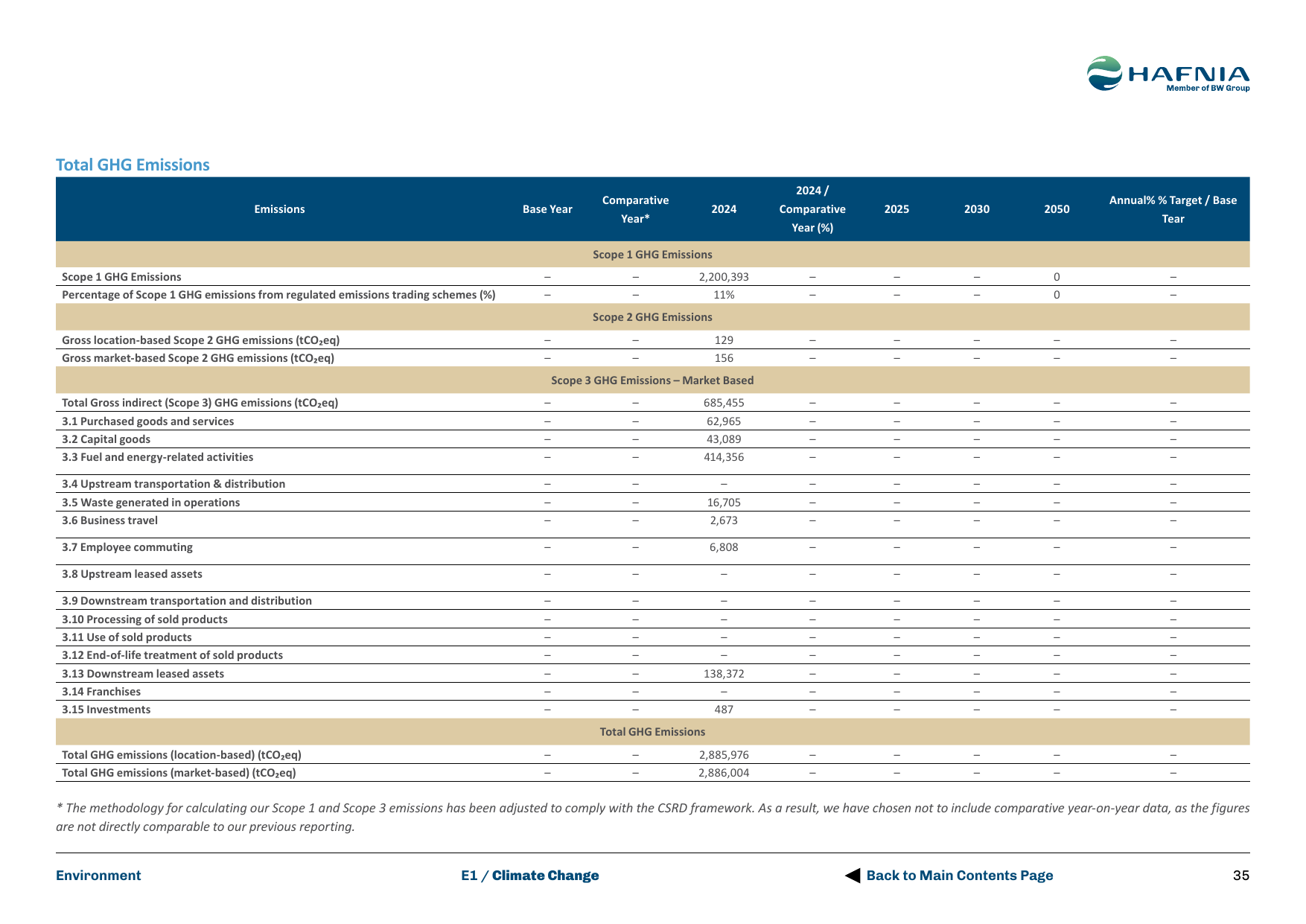Click the Annual% % Target / Base Tear header

pyautogui.click(x=1173, y=209)
